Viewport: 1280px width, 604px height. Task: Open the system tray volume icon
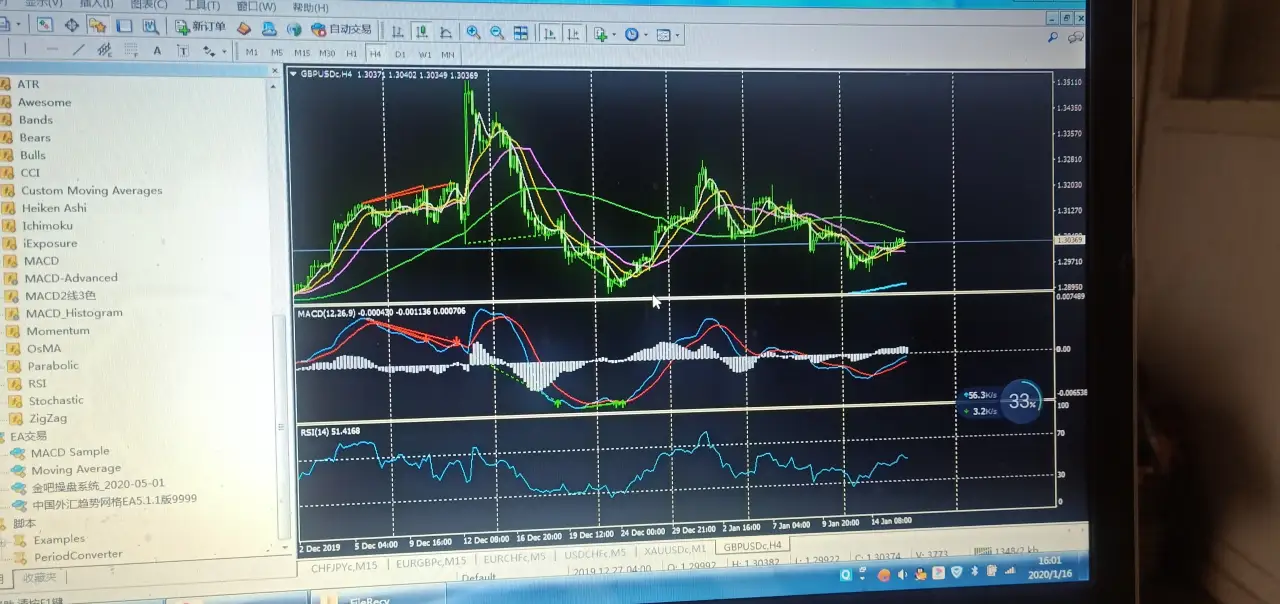(903, 575)
